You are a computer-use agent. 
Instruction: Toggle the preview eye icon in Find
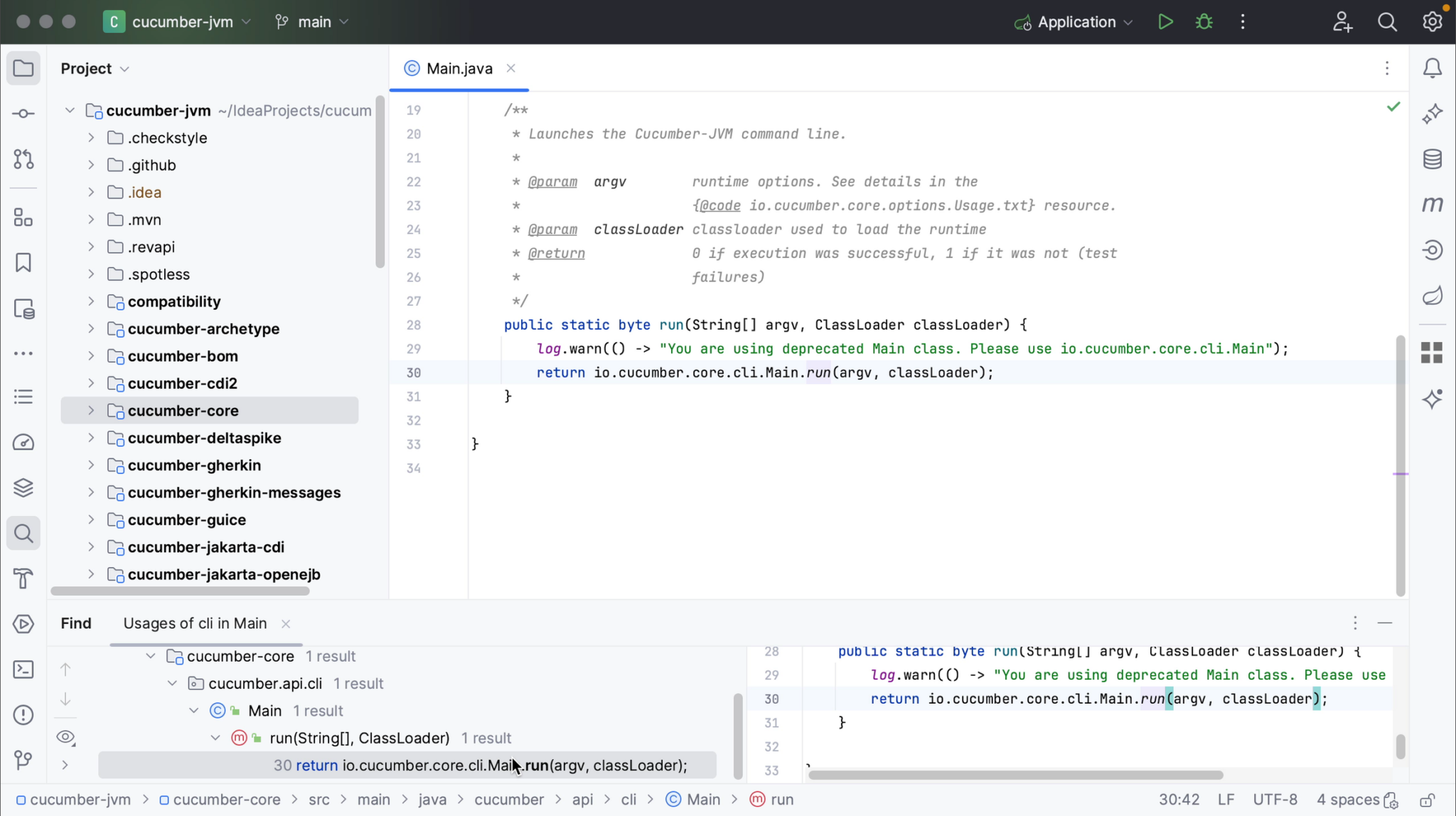tap(65, 737)
